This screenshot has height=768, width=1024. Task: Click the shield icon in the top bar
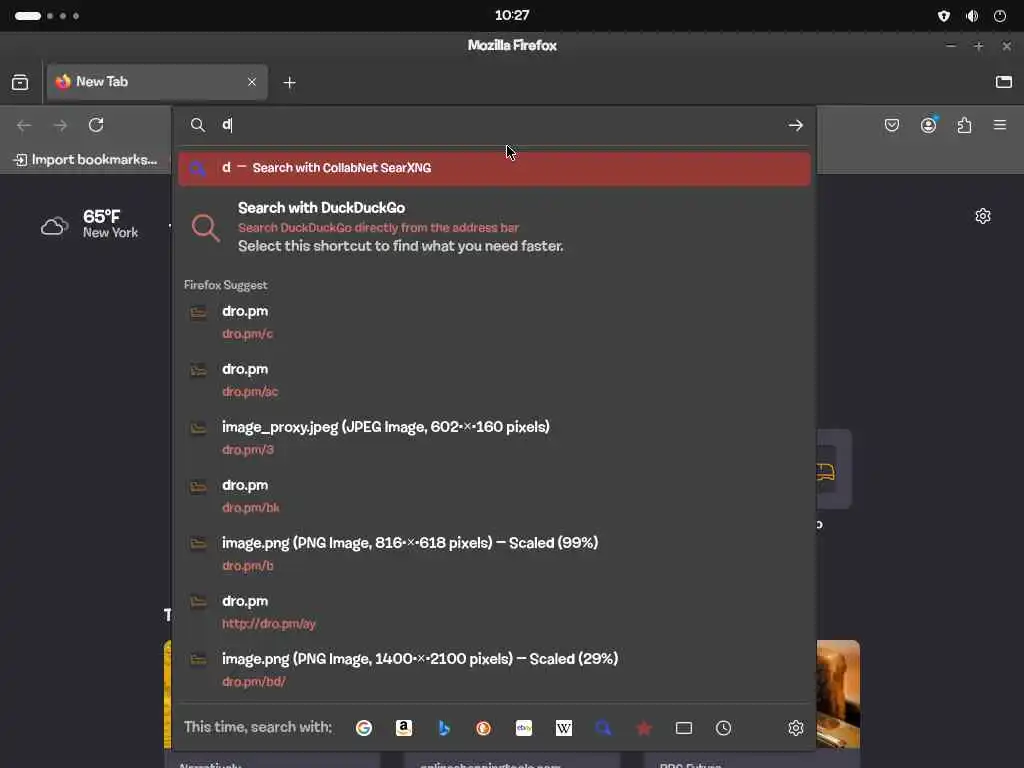(x=944, y=16)
